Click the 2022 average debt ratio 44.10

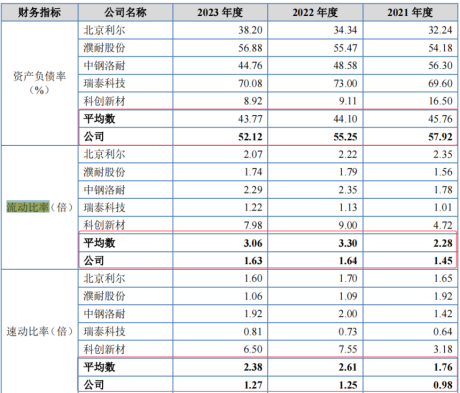pyautogui.click(x=345, y=119)
